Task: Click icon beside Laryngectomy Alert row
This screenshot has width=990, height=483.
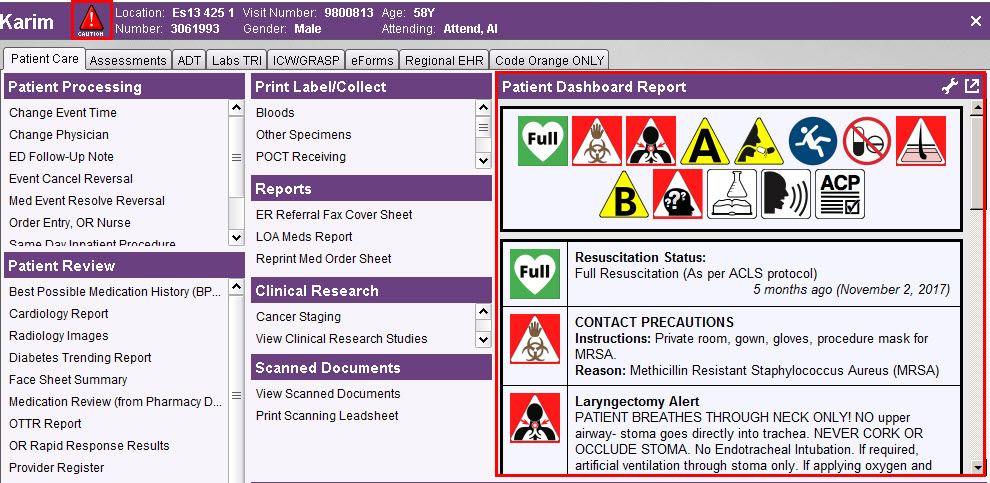Action: (x=535, y=418)
